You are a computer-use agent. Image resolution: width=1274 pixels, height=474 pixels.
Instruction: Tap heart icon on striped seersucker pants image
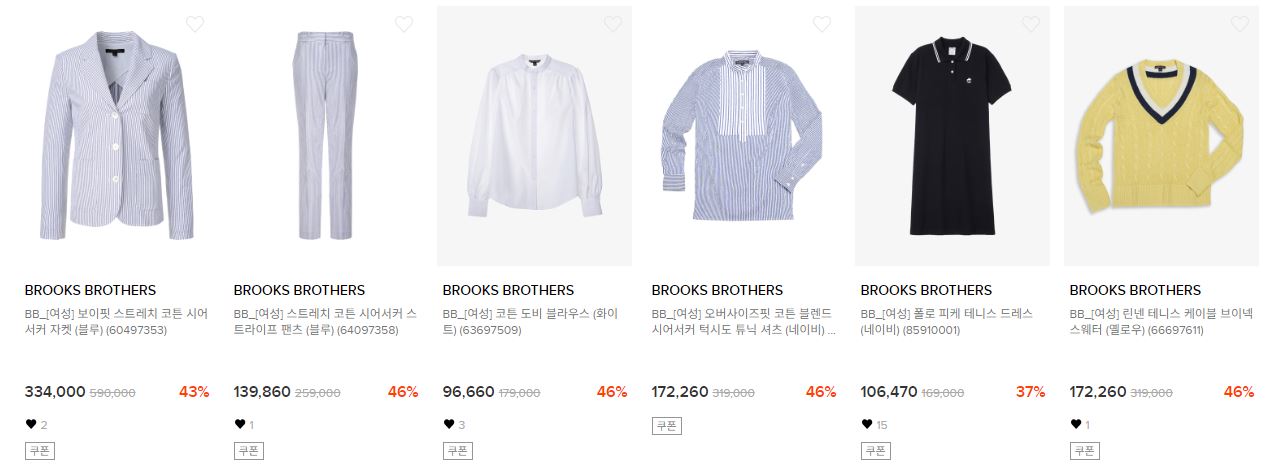(404, 24)
